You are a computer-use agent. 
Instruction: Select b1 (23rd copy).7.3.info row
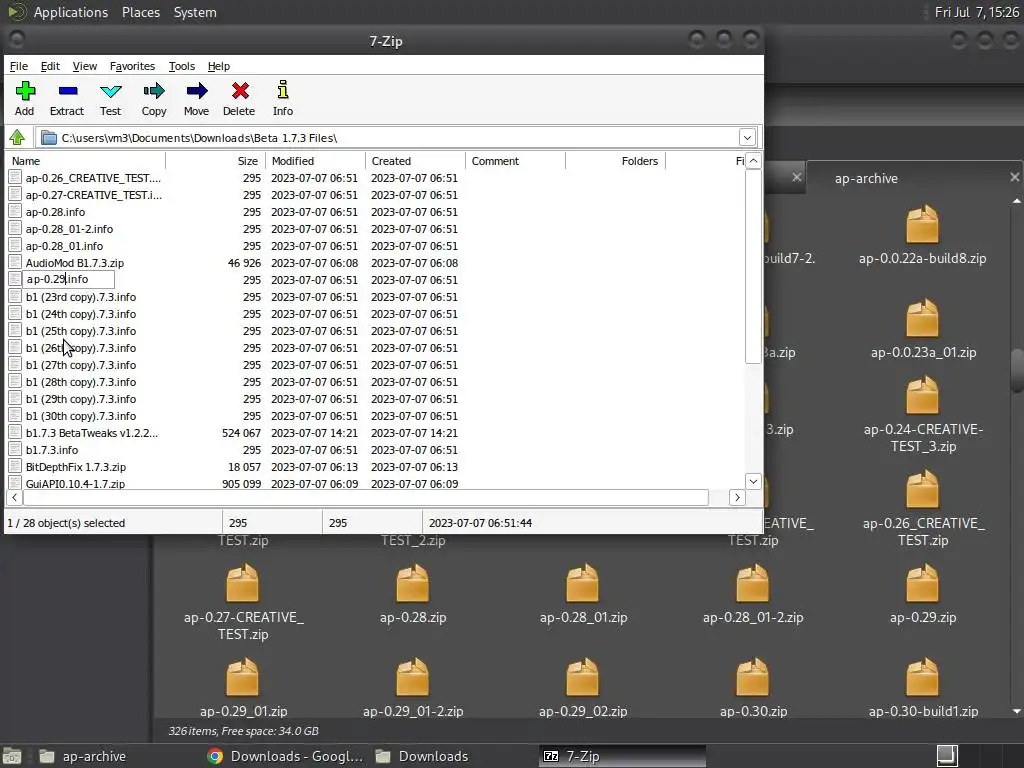point(376,296)
